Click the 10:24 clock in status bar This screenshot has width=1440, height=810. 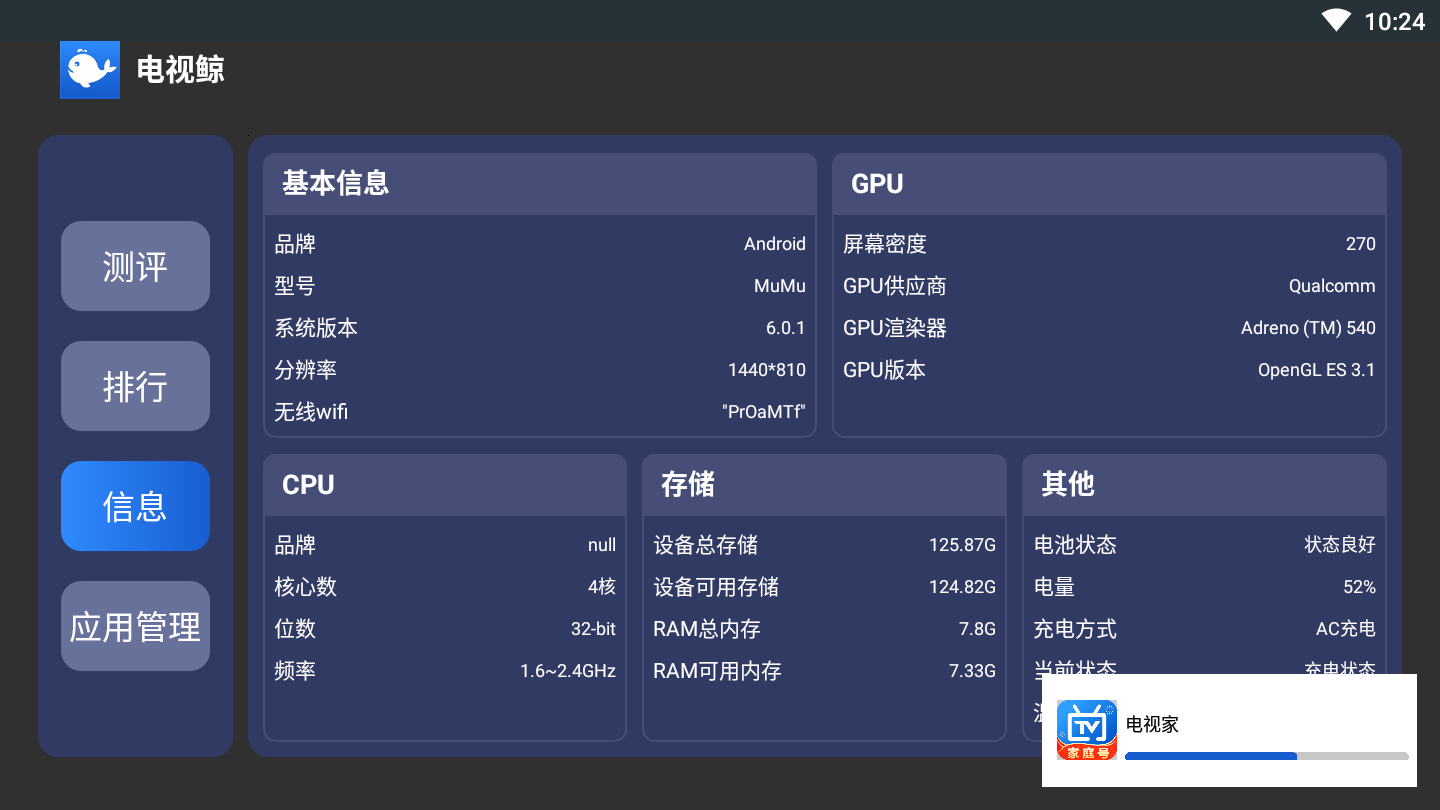[1394, 22]
